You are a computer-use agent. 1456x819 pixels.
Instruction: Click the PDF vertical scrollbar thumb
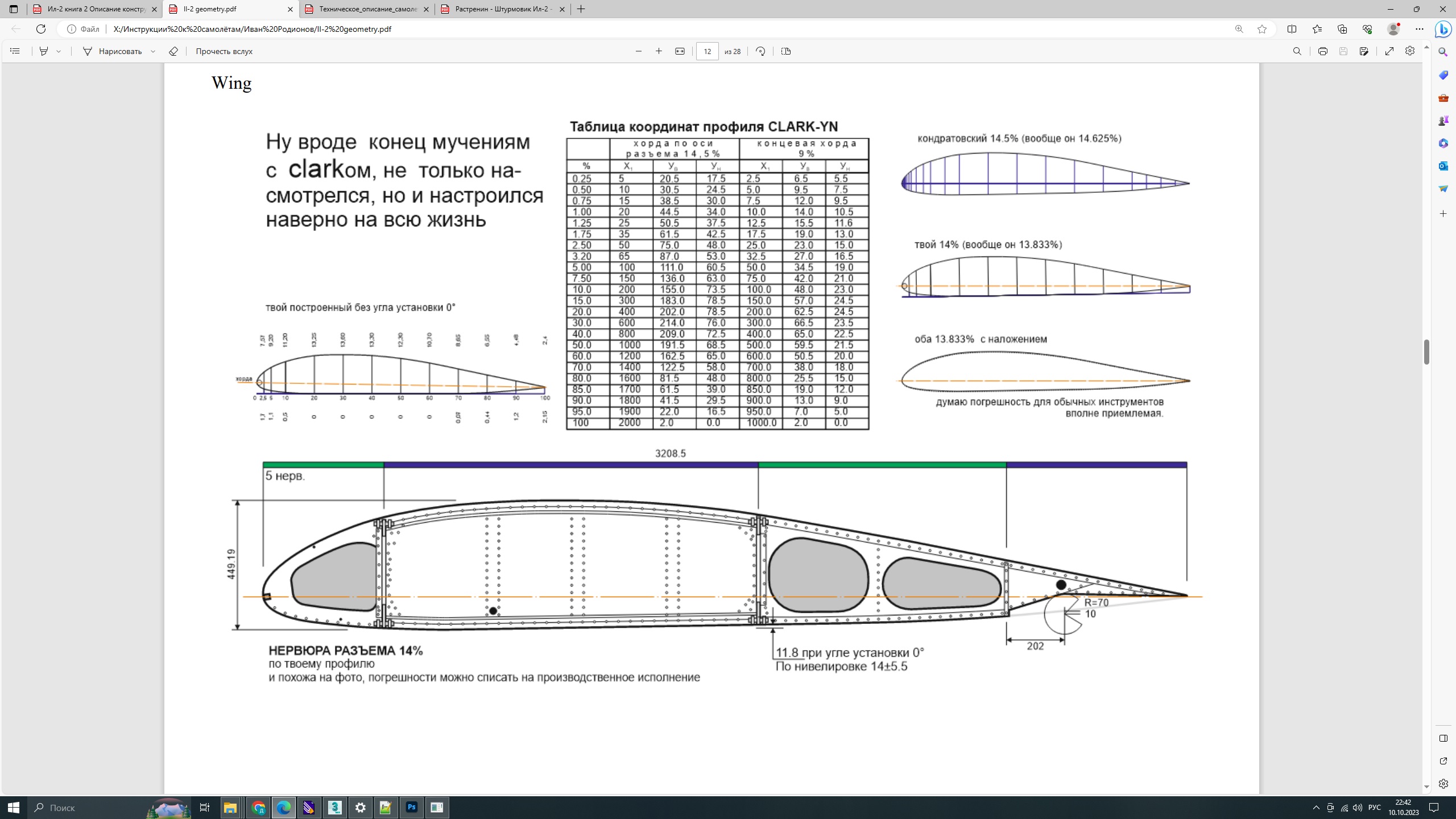coord(1426,352)
